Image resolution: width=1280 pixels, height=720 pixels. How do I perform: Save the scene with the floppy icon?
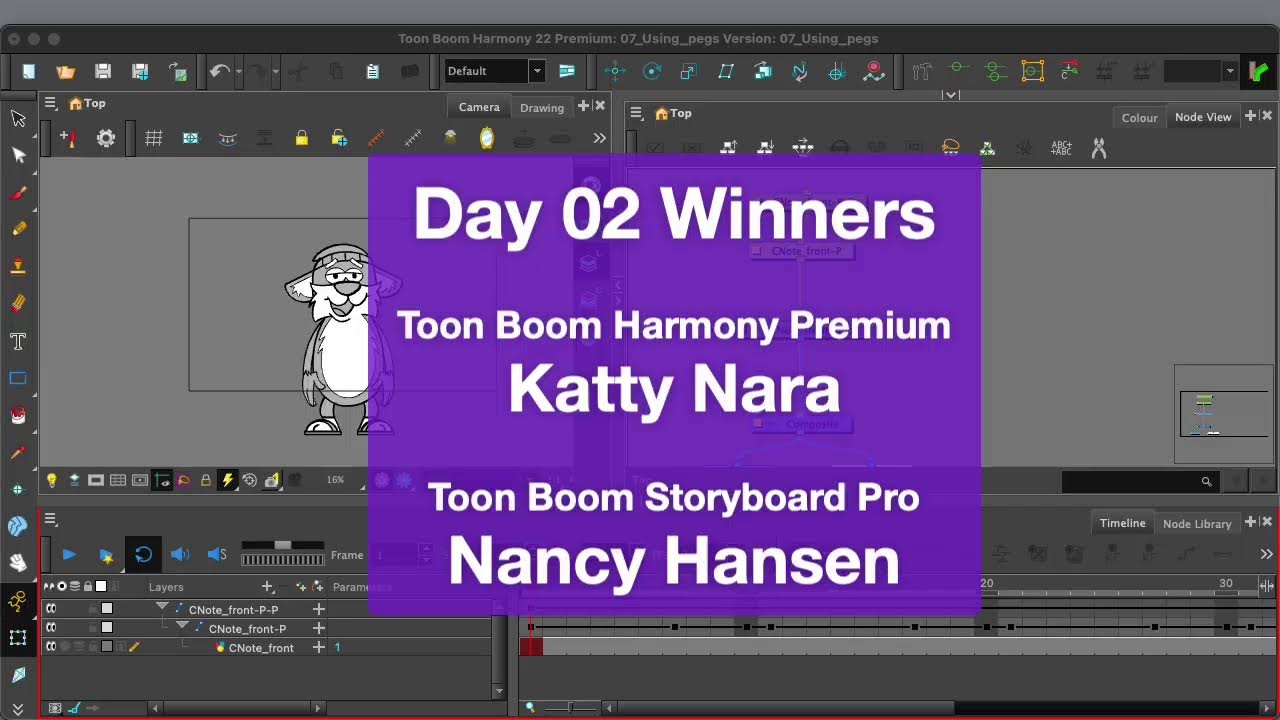[103, 71]
